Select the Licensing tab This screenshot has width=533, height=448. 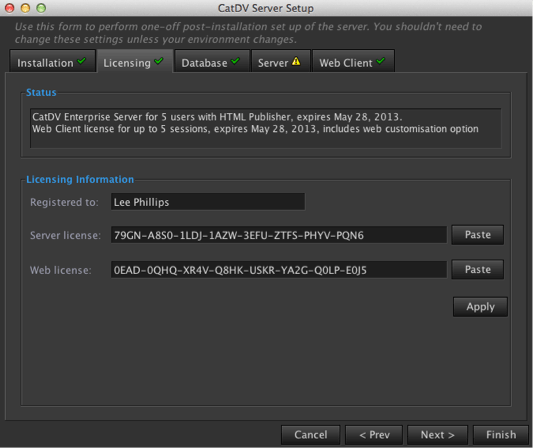(x=135, y=61)
